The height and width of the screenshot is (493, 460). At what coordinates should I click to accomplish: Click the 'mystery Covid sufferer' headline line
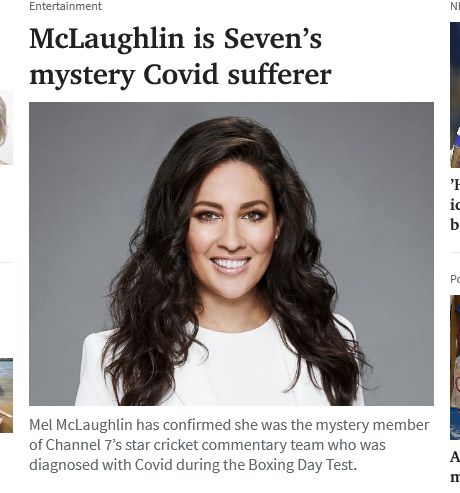point(180,75)
